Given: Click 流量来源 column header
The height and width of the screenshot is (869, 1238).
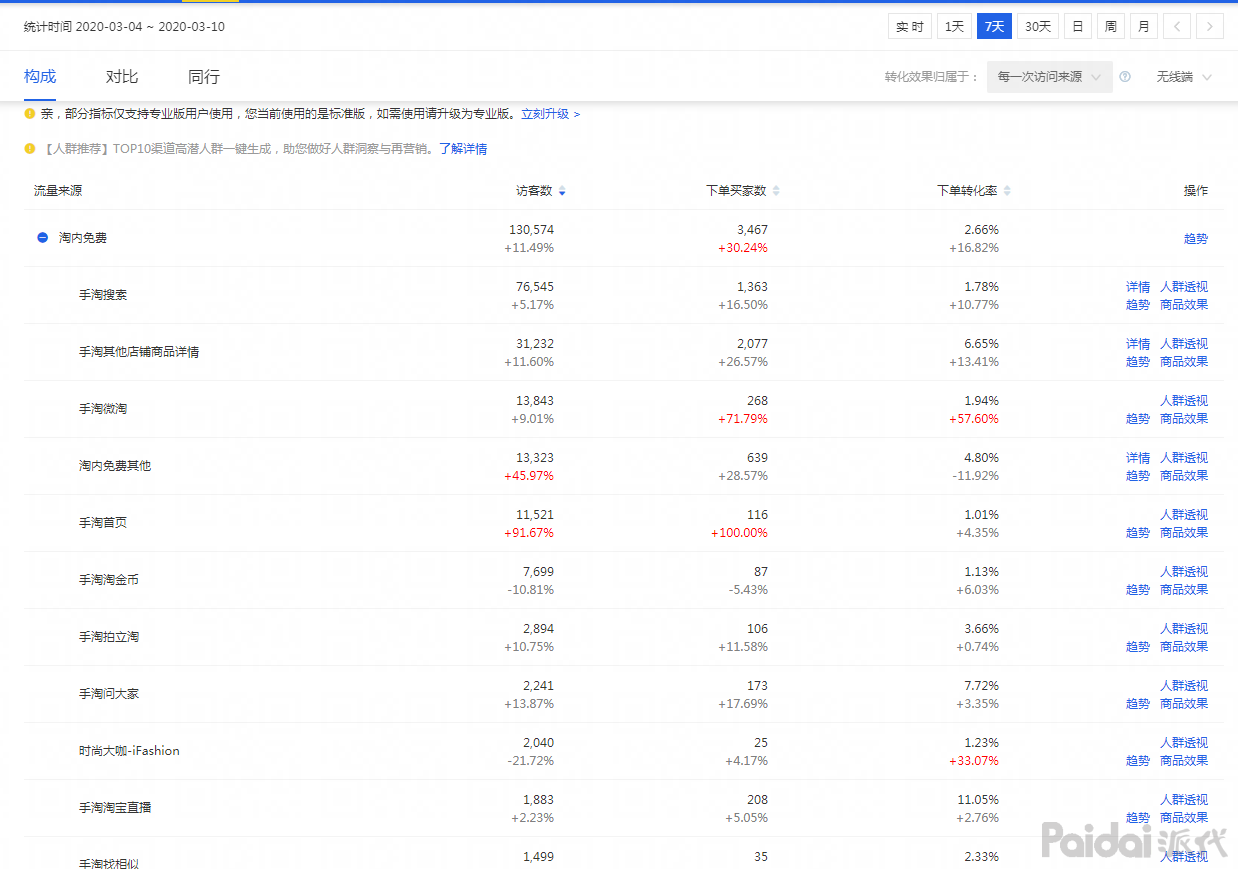Looking at the screenshot, I should coord(58,191).
